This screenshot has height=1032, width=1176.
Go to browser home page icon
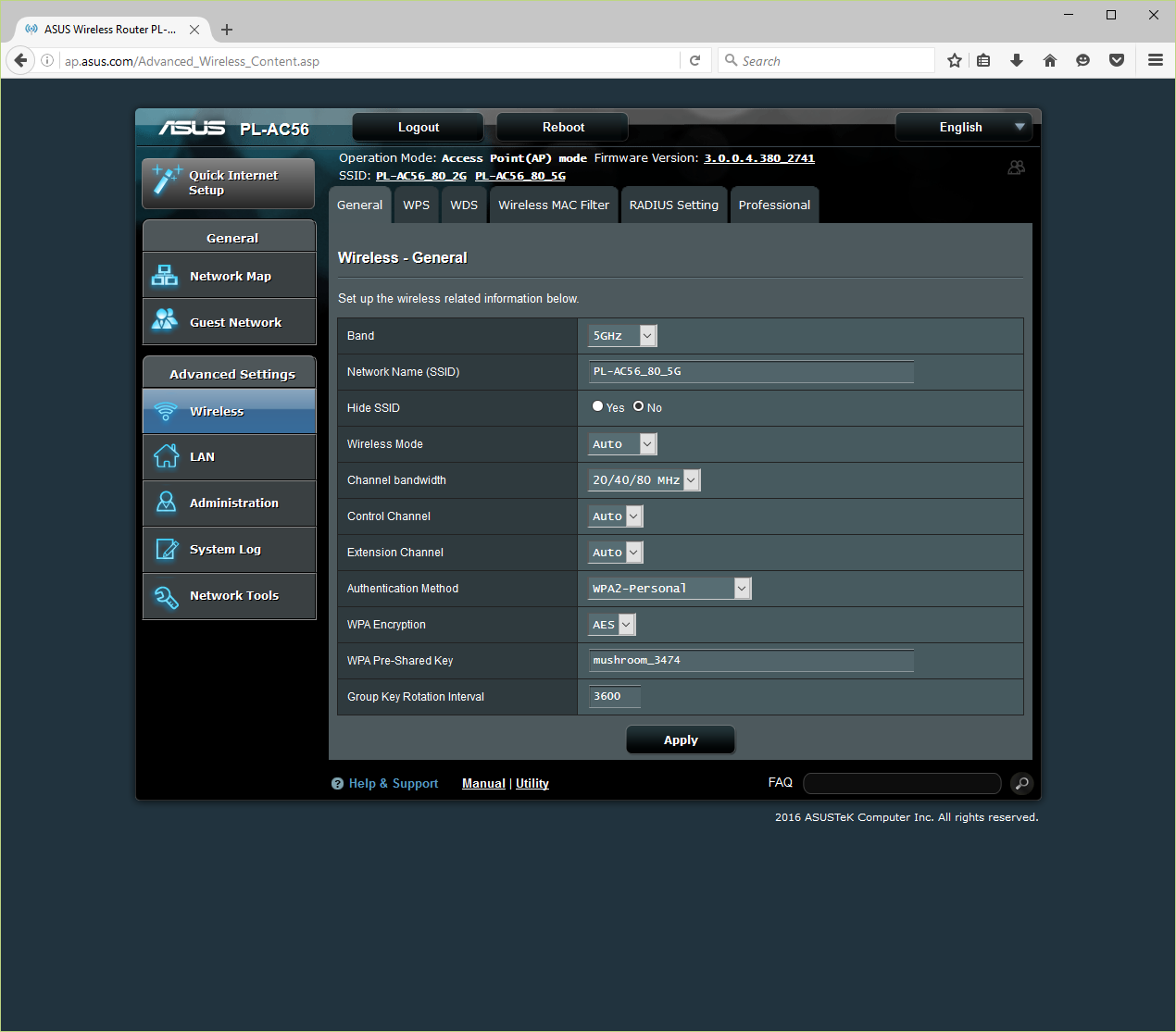point(1050,60)
